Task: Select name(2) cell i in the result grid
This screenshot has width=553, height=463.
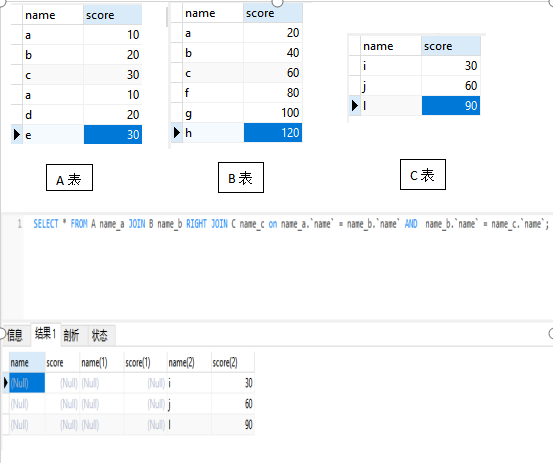Action: pyautogui.click(x=189, y=383)
